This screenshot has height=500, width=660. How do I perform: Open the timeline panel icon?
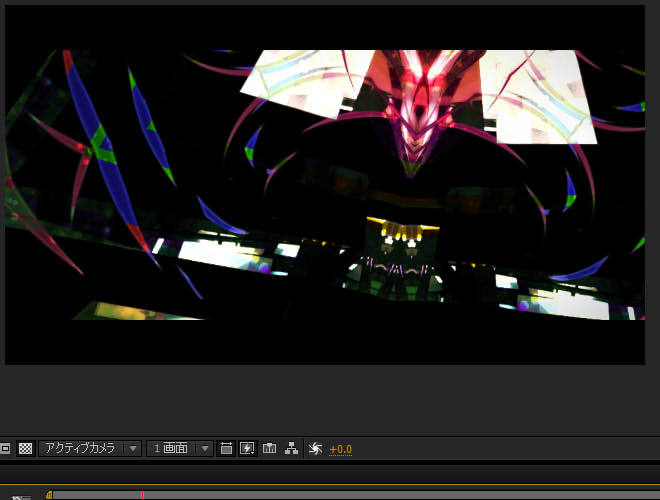point(269,449)
